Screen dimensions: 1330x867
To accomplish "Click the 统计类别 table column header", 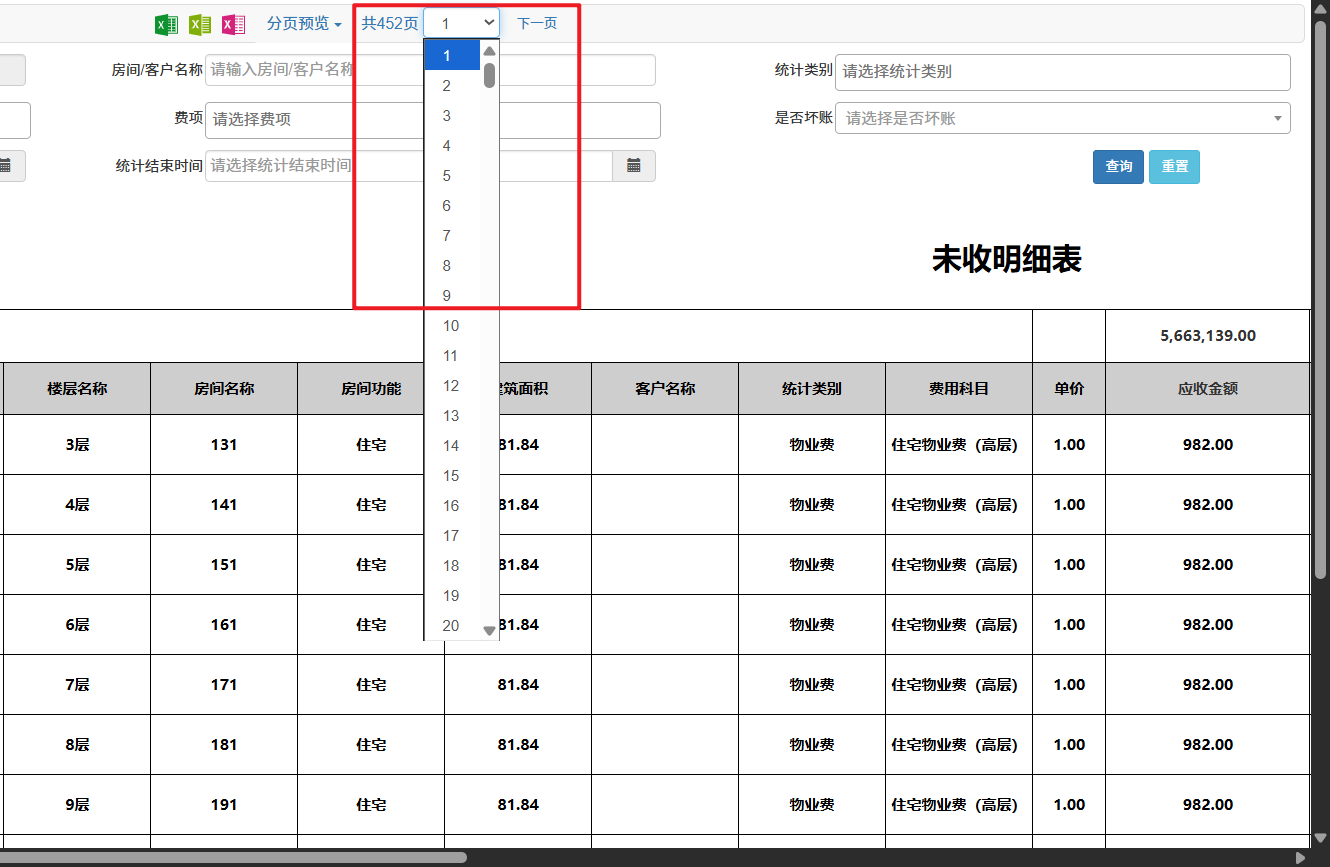I will (812, 388).
